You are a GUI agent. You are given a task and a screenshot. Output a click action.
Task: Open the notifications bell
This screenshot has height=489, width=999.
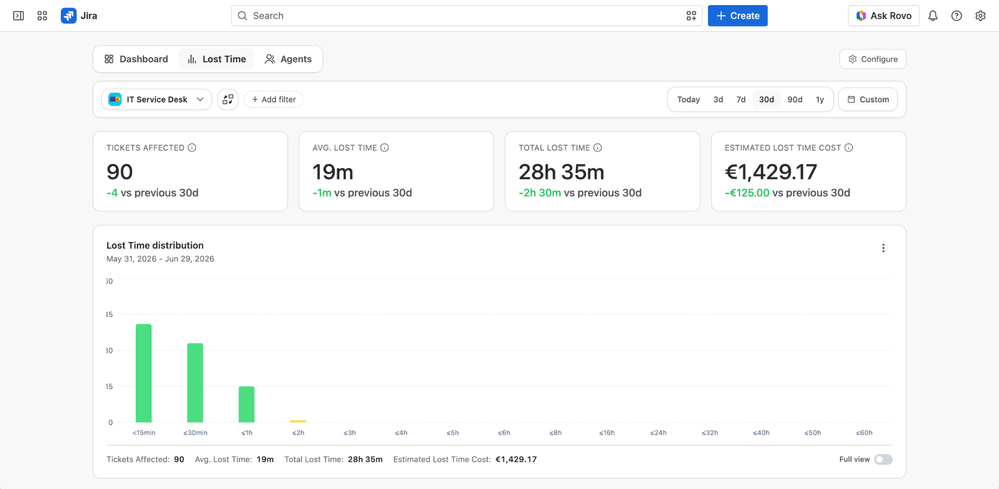pos(933,16)
